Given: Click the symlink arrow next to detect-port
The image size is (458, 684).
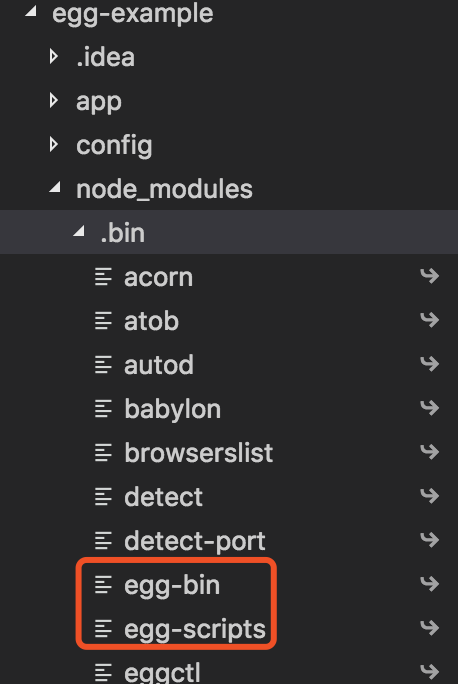Looking at the screenshot, I should [x=429, y=540].
